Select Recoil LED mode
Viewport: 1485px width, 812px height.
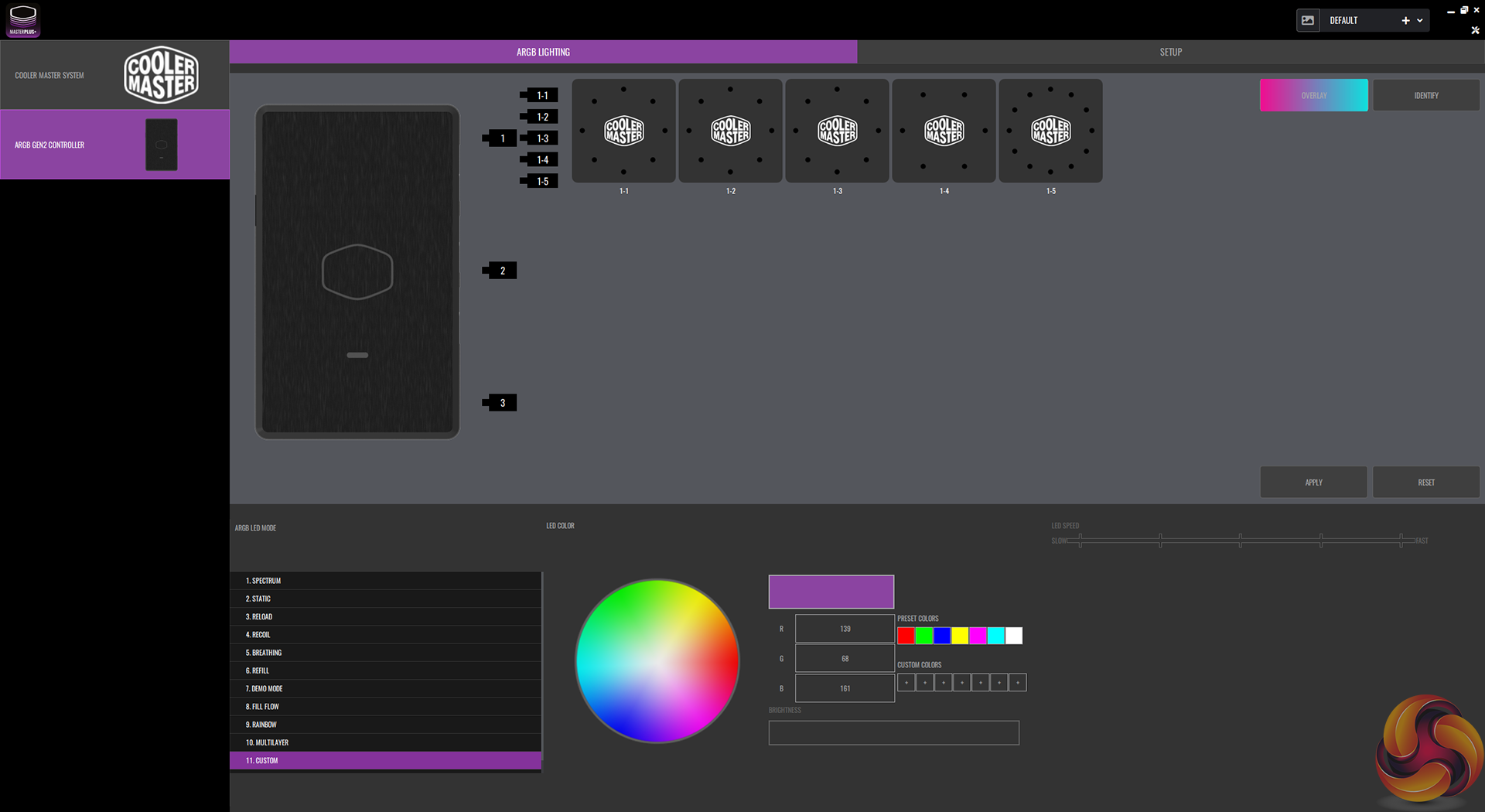(x=385, y=634)
